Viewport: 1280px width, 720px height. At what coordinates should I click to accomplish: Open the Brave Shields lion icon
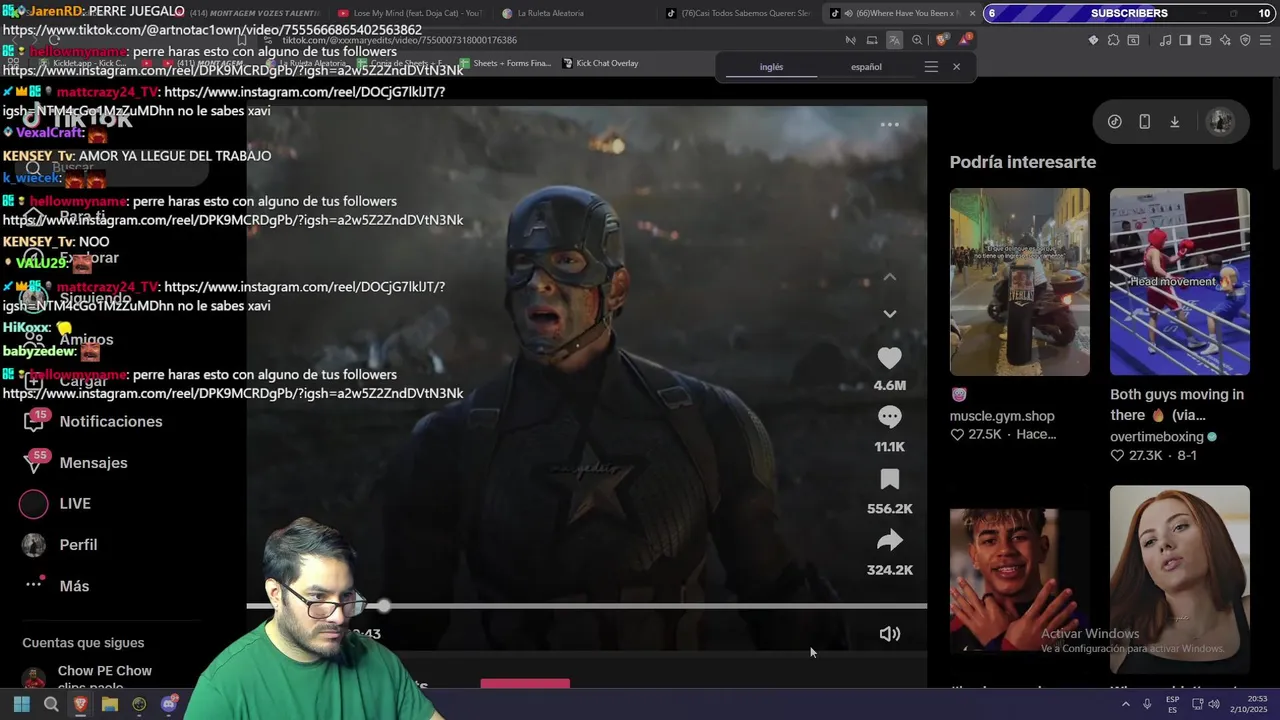coord(942,40)
